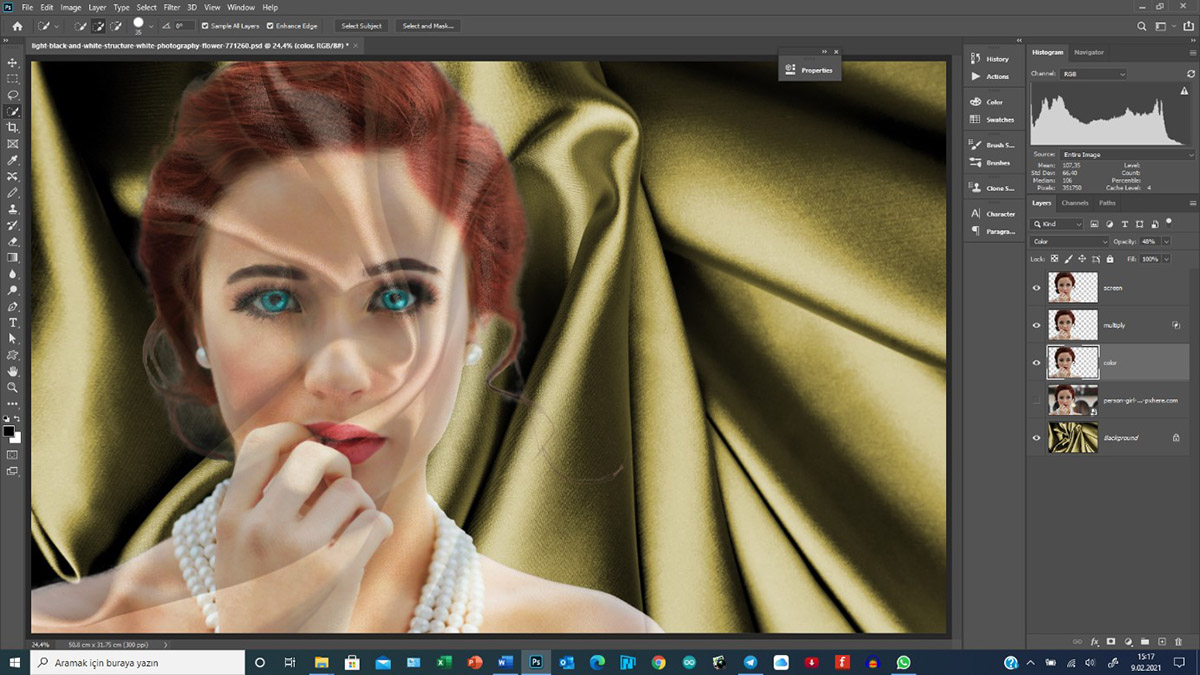Disable the Enhance Edge checkbox
Screen dimensions: 1200x675
(271, 26)
